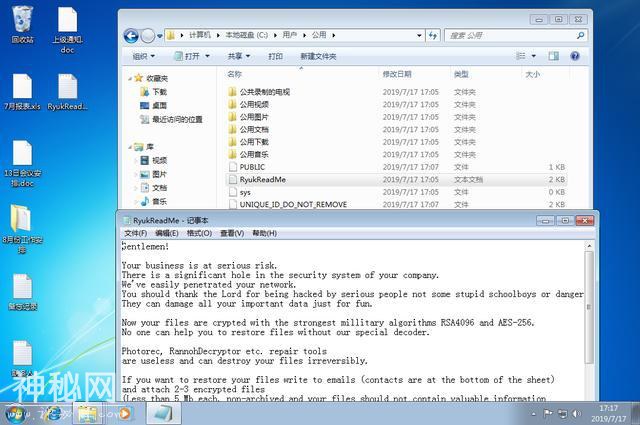Open recent pages dropdown beside forward button

pyautogui.click(x=160, y=36)
